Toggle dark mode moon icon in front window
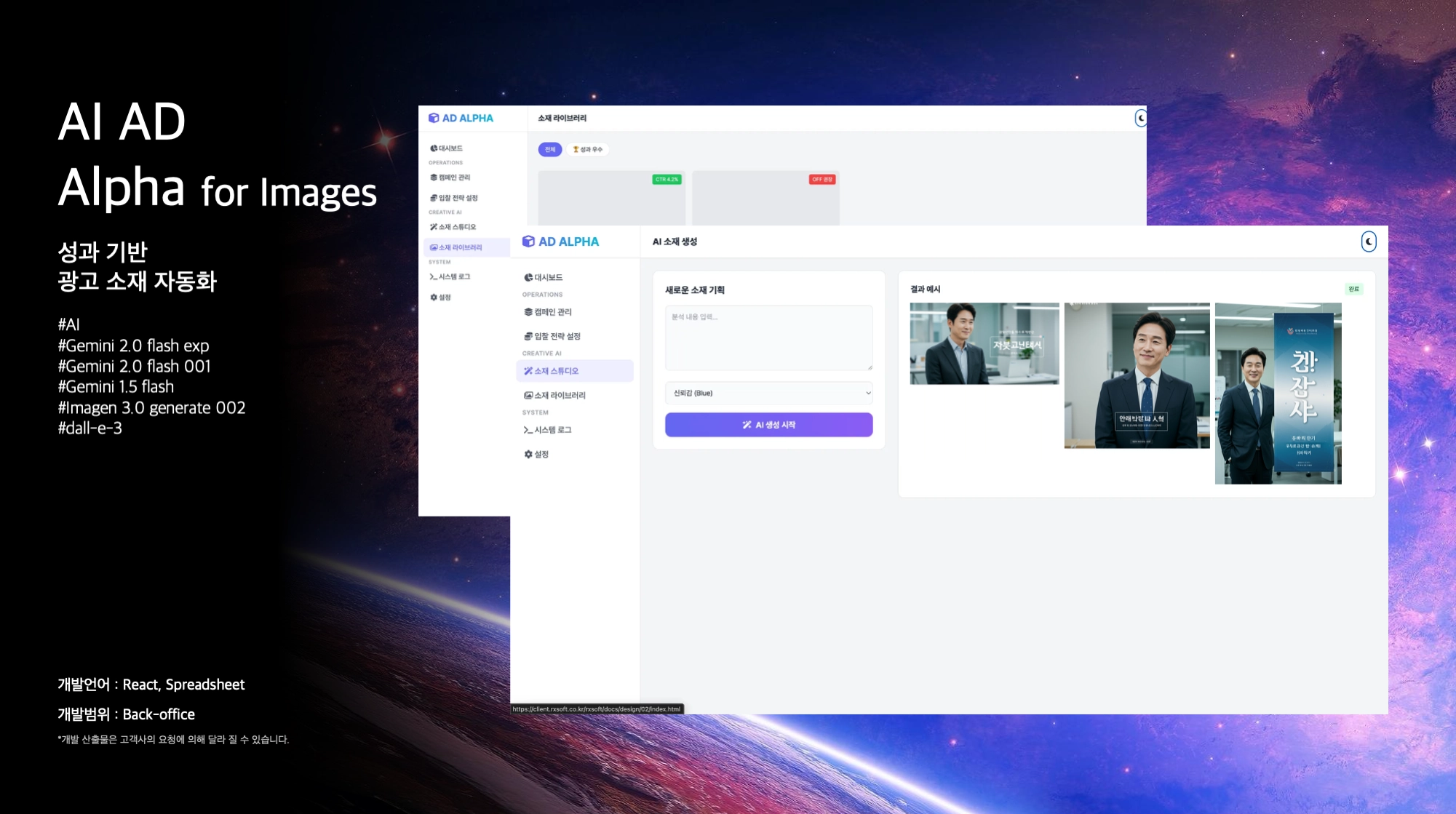Image resolution: width=1456 pixels, height=814 pixels. 1368,242
